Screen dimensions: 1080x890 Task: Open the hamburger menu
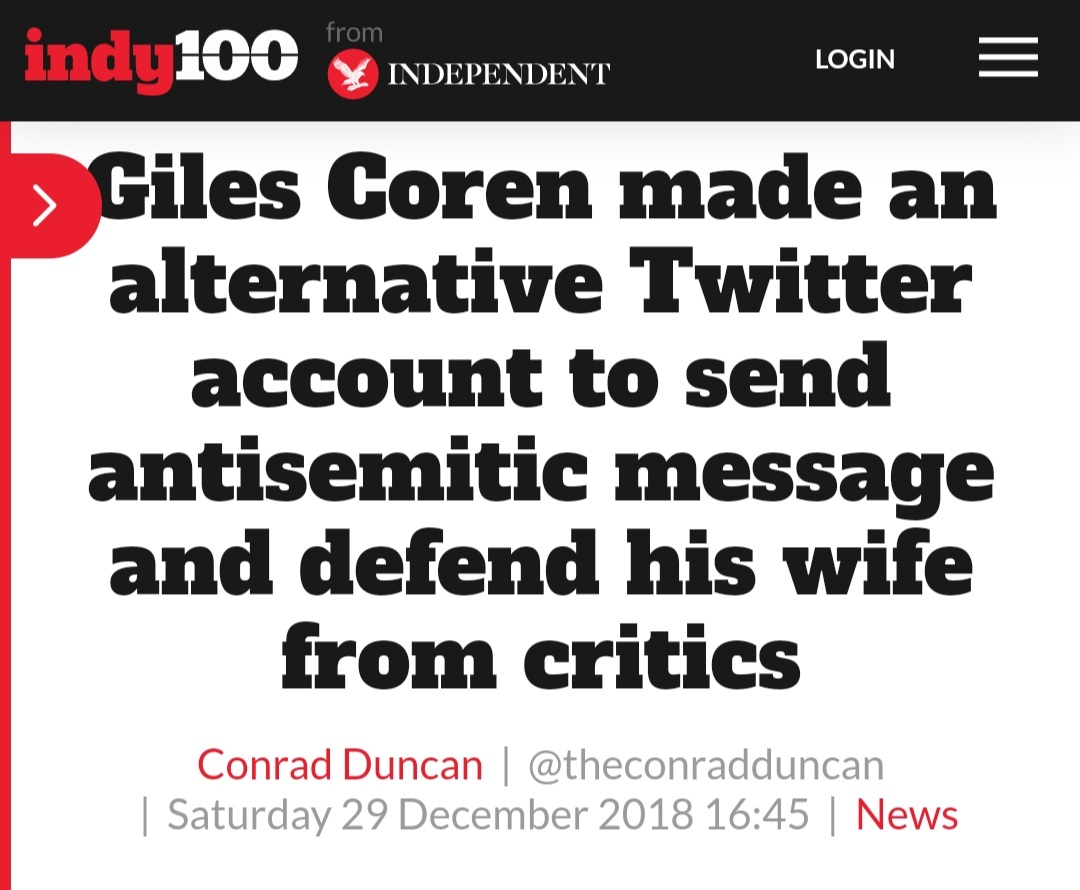point(1008,59)
